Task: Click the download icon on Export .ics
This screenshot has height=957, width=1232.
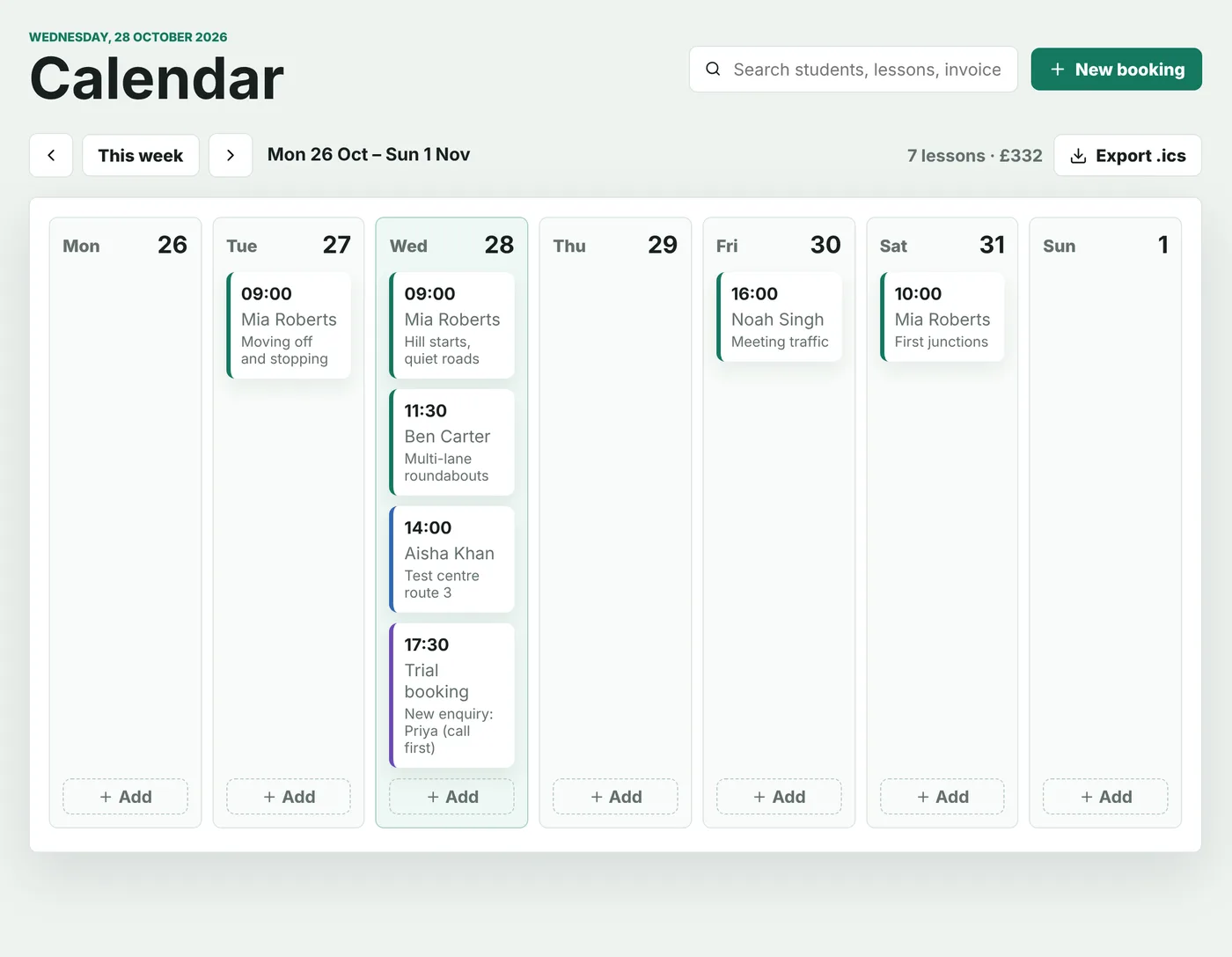Action: pos(1078,156)
